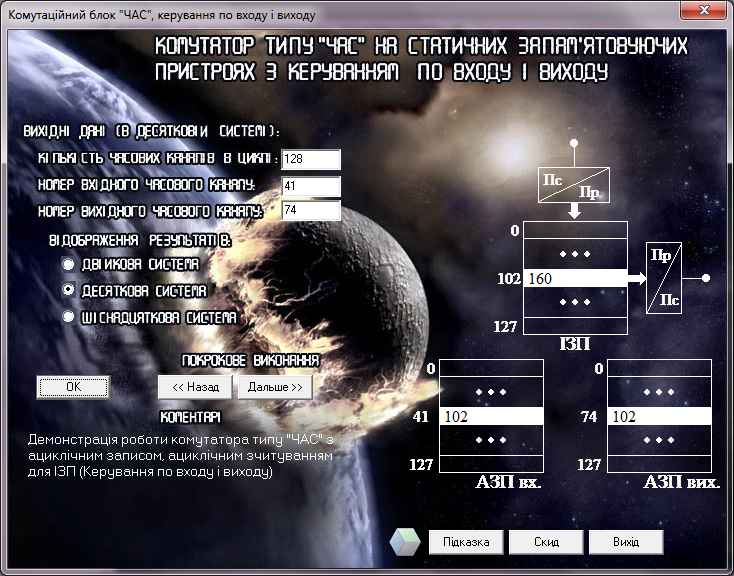This screenshot has height=576, width=734.
Task: Open the Підказка hint button
Action: [466, 542]
